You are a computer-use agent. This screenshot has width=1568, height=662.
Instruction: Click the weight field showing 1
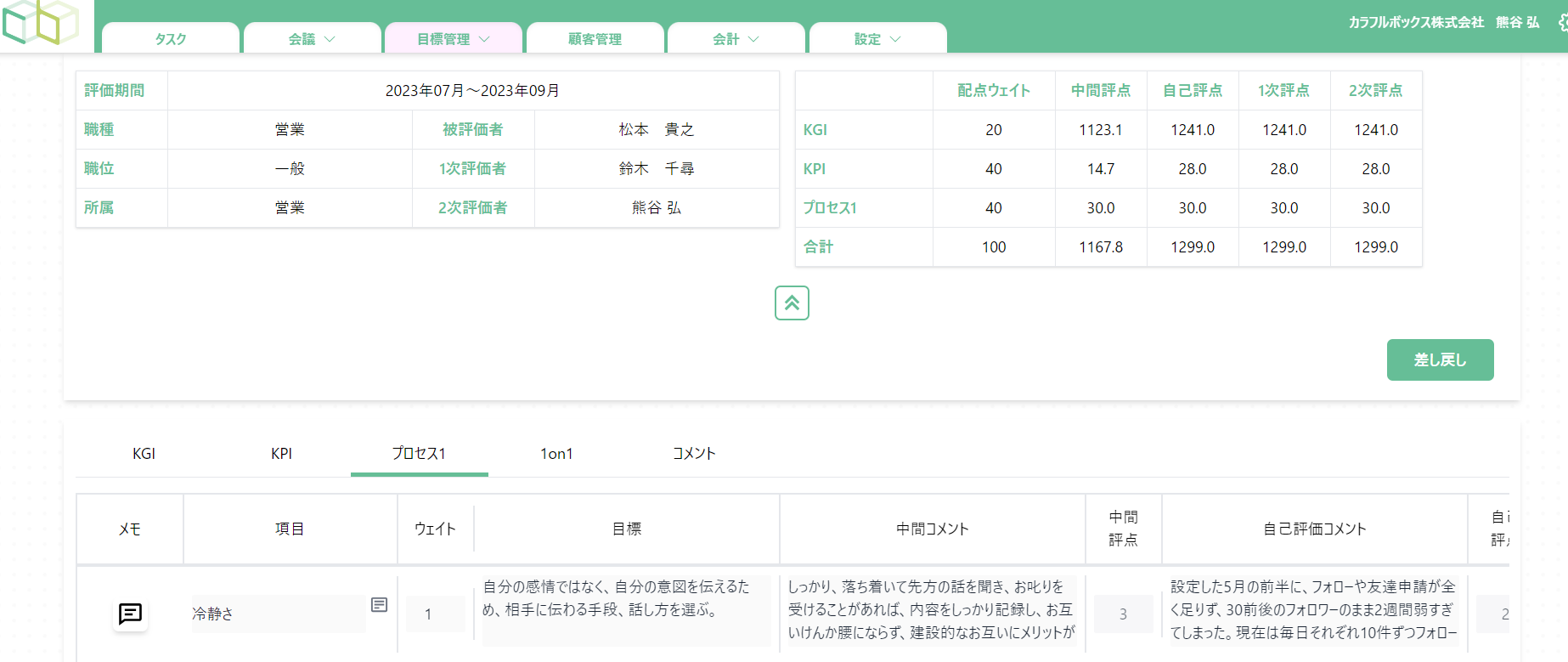coord(435,614)
